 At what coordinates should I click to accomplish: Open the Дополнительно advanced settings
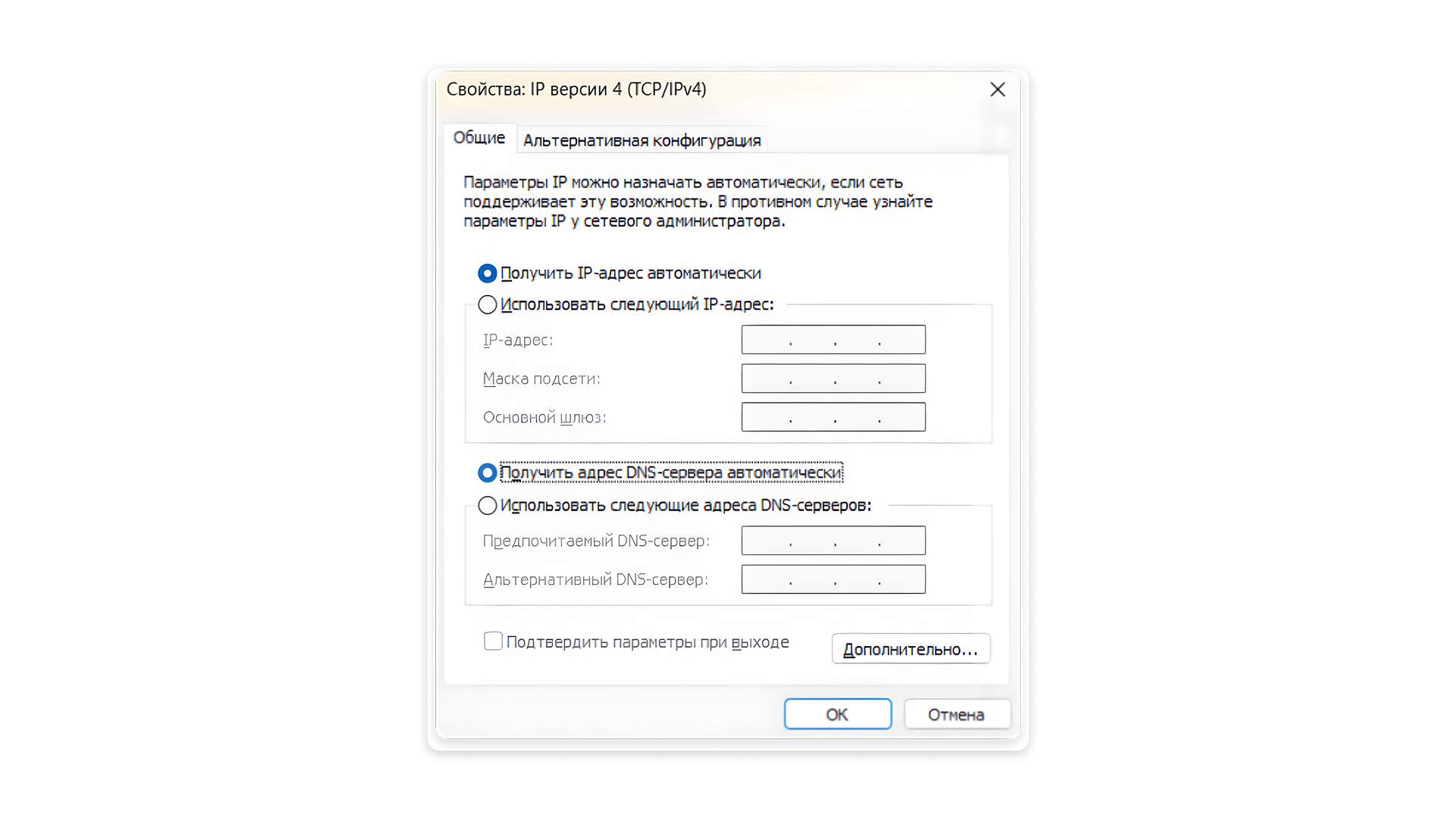(910, 649)
